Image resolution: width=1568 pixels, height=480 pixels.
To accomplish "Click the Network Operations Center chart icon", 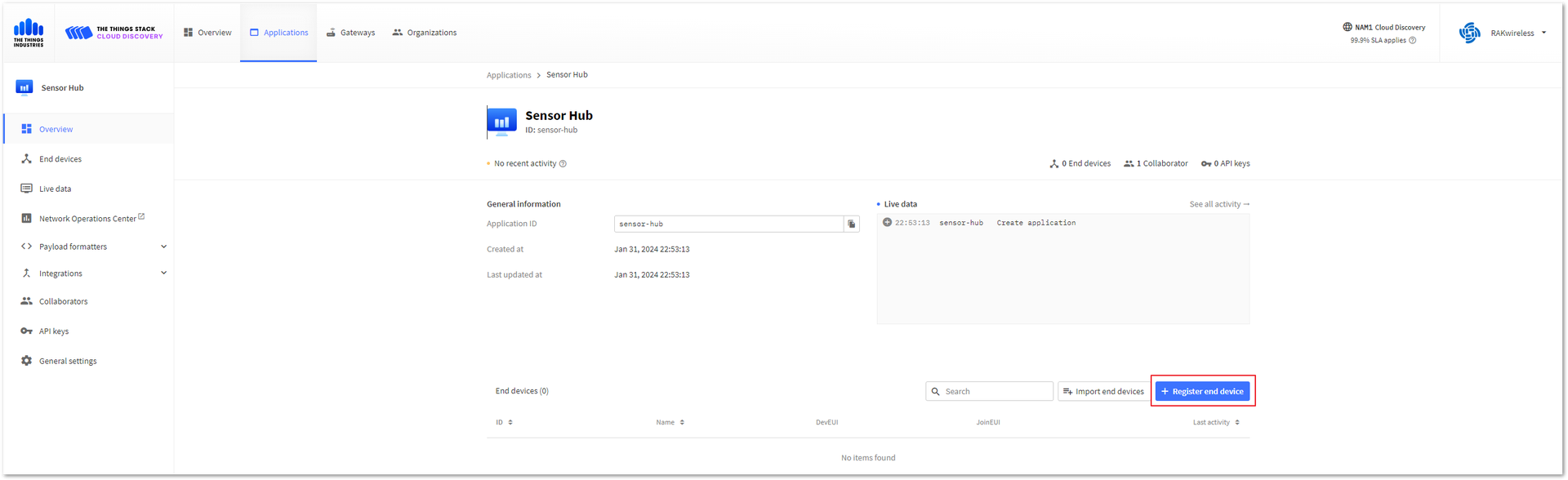I will [26, 218].
